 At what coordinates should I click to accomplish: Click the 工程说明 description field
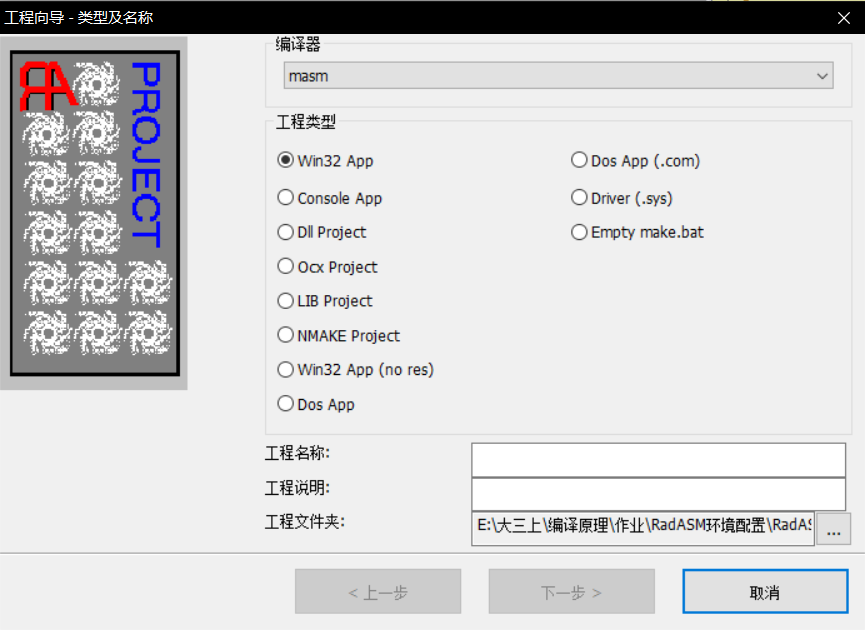[x=658, y=494]
